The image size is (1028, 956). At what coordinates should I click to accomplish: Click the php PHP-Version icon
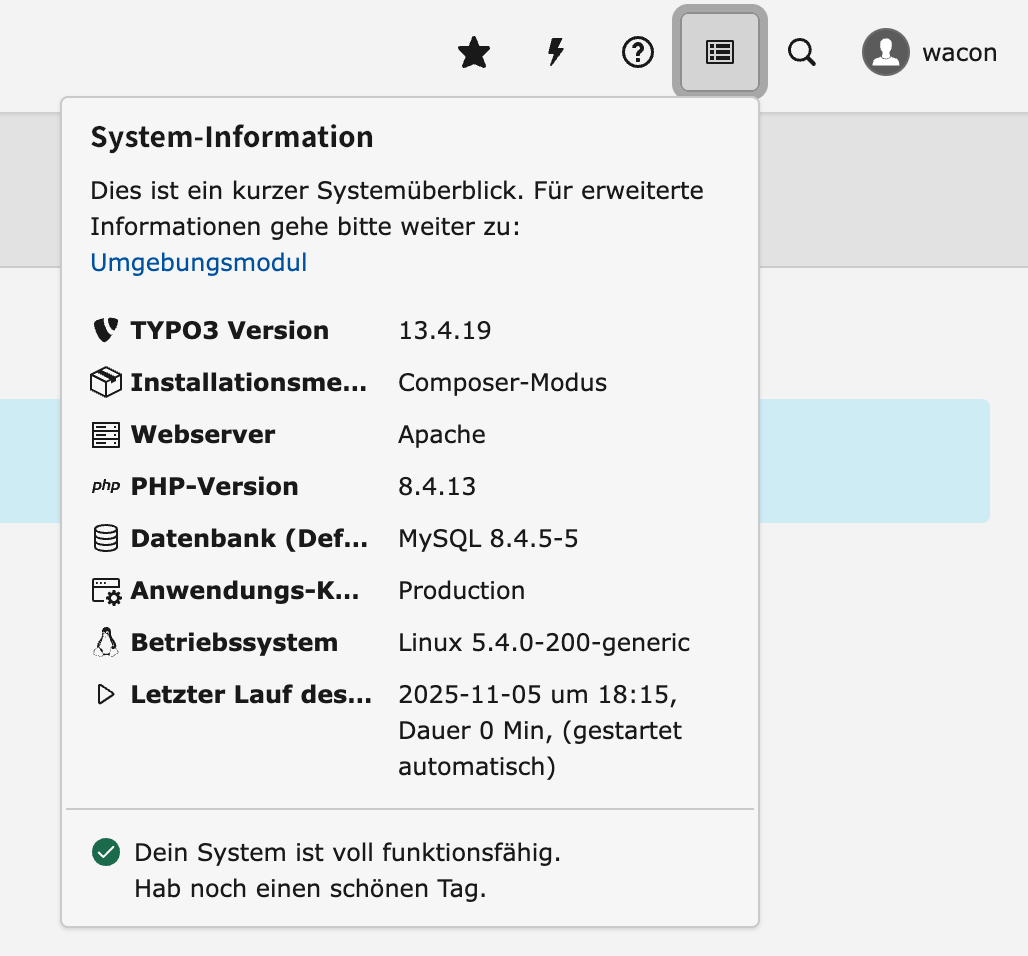point(105,487)
